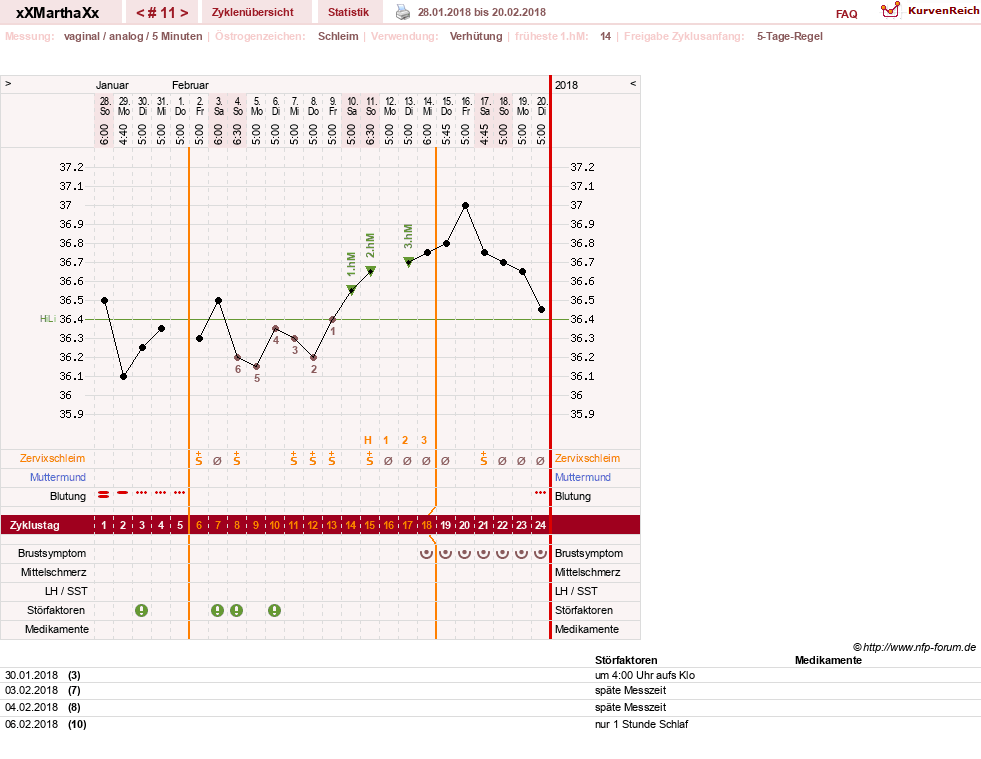Go to previous cycle arrow before #11
Screen dimensions: 981x759
(140, 13)
